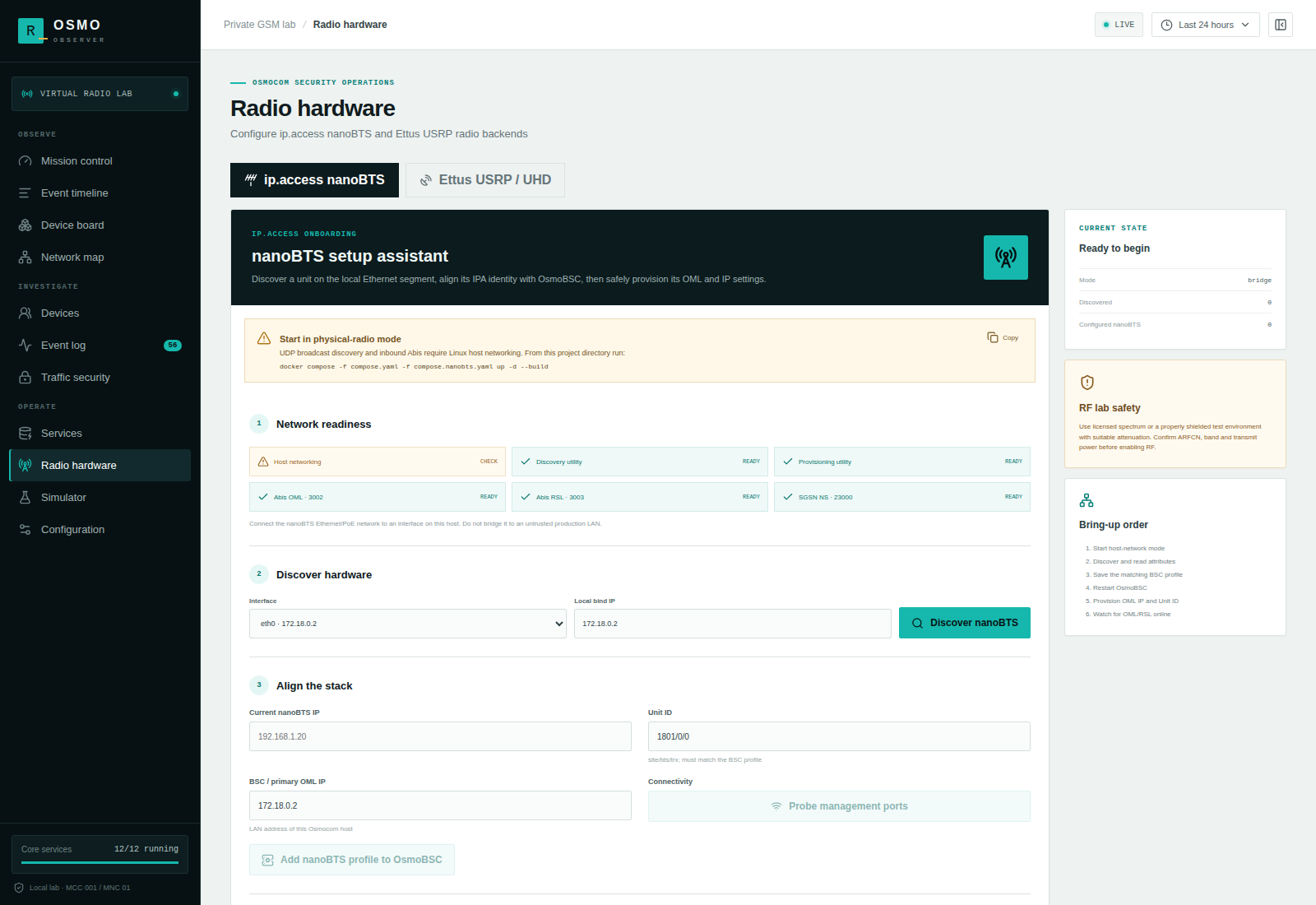The image size is (1316, 905).
Task: Open Event timeline icon in sidebar
Action: pos(25,193)
